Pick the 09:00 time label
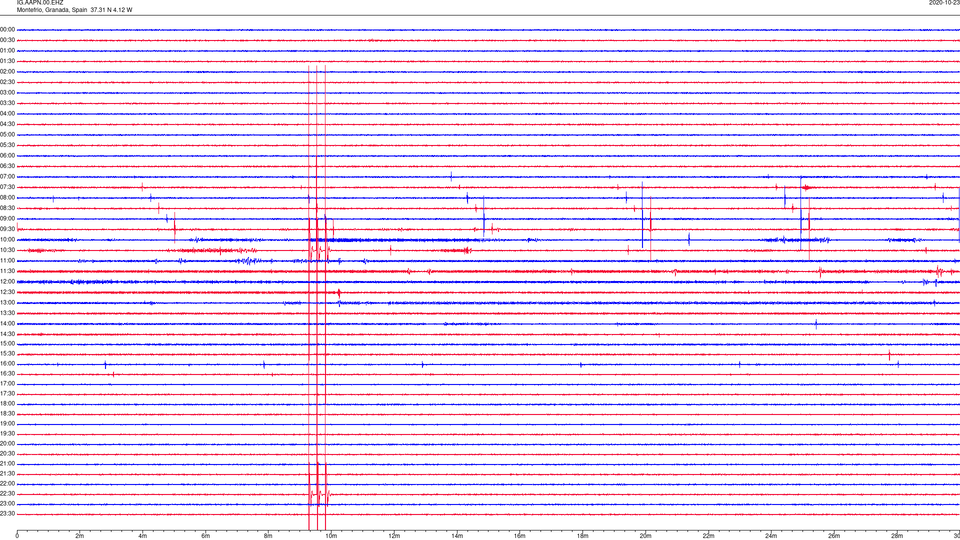960x540 pixels. coord(7,219)
